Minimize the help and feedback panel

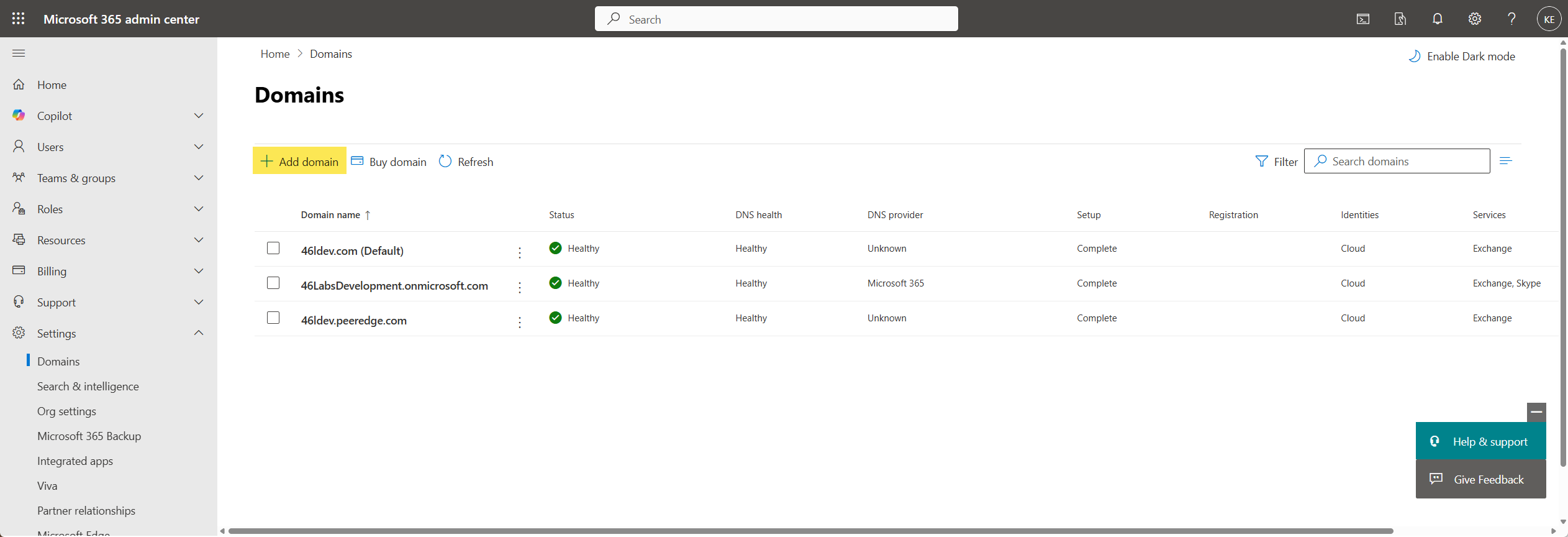point(1536,412)
